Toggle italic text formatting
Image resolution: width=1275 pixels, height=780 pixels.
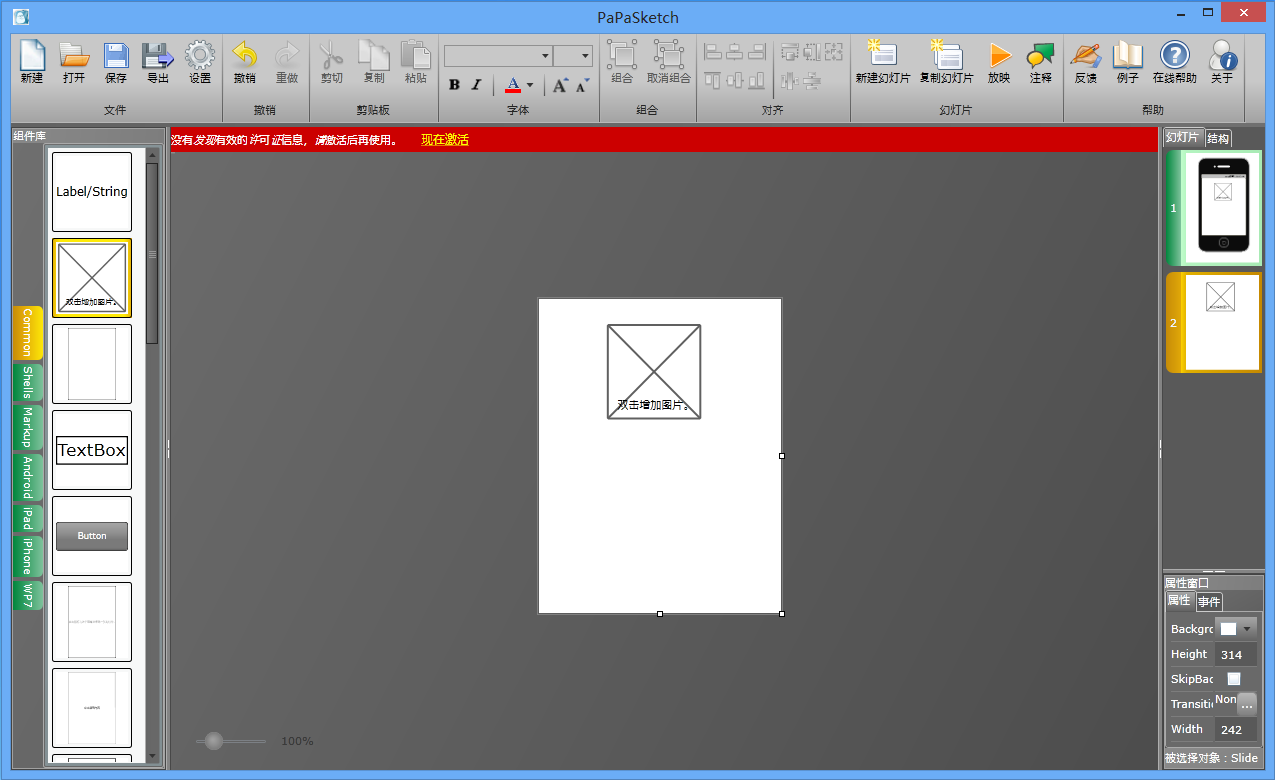(477, 85)
